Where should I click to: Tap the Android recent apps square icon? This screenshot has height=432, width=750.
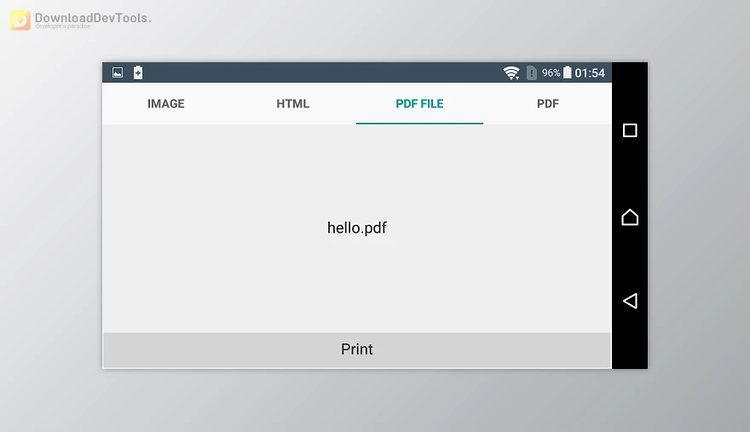click(630, 130)
